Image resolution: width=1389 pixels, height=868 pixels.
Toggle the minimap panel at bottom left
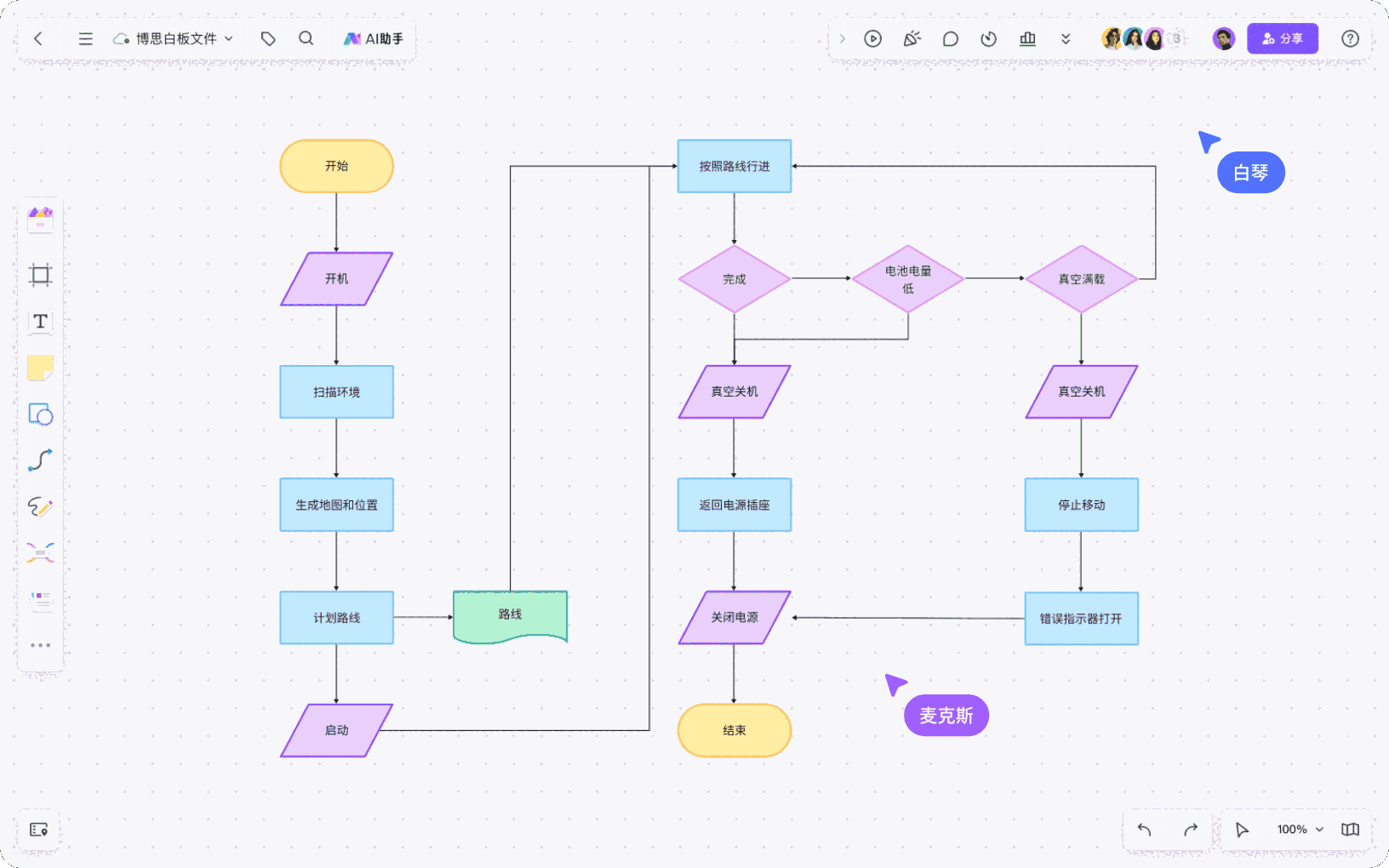38,830
